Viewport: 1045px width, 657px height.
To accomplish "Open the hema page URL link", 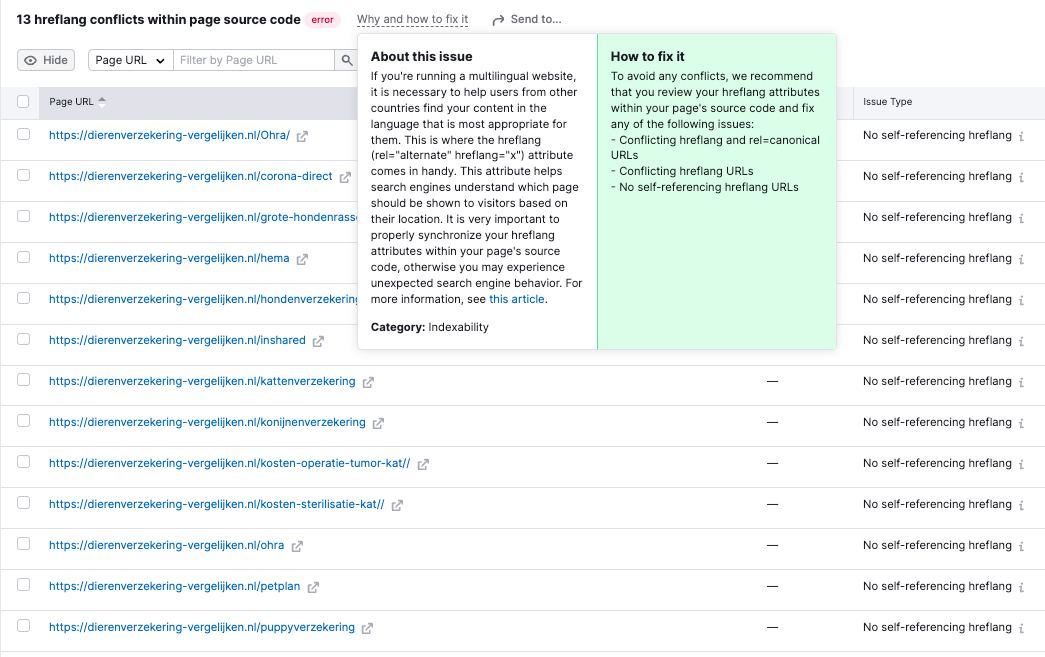I will pos(169,259).
